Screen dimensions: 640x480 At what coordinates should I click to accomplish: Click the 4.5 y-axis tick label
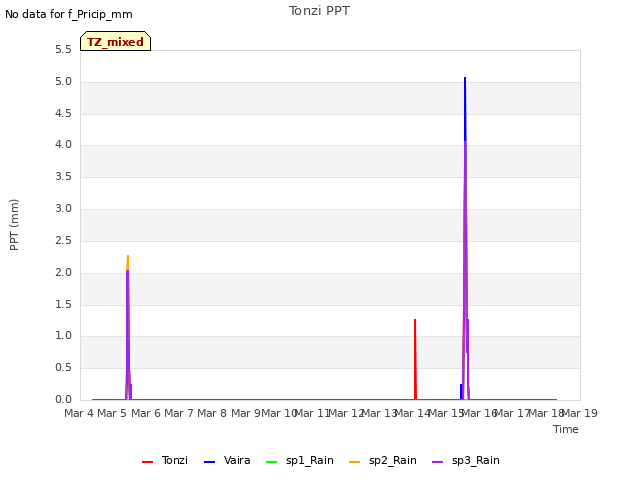pos(63,113)
